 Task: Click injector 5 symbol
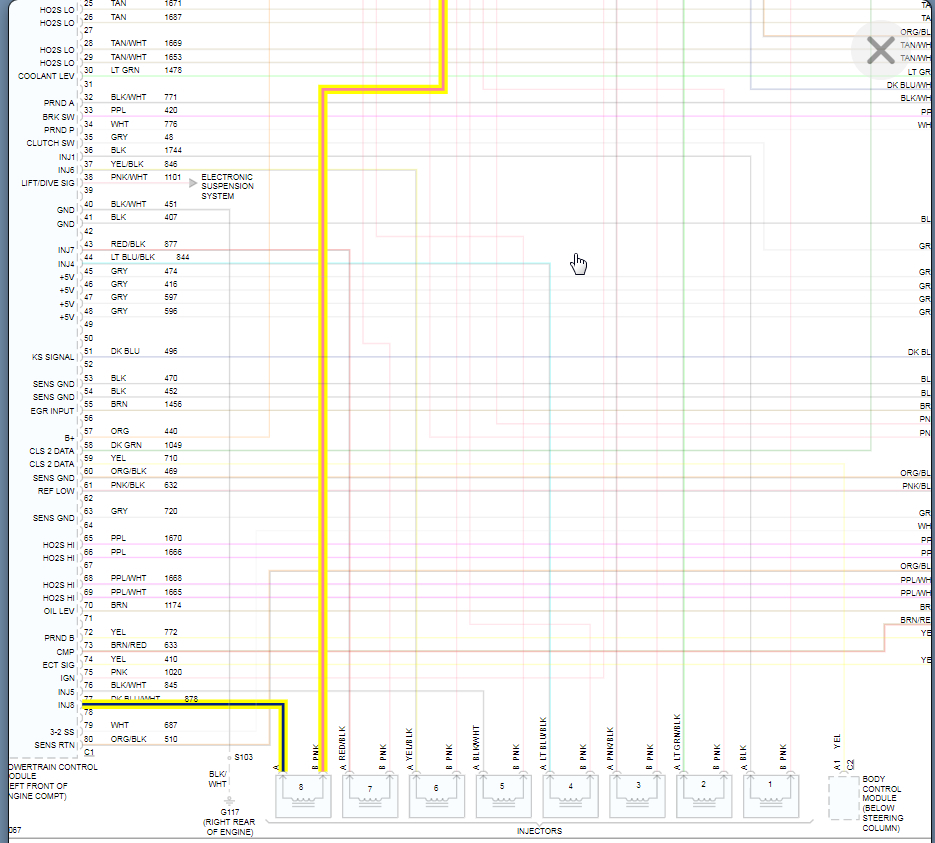pos(503,796)
